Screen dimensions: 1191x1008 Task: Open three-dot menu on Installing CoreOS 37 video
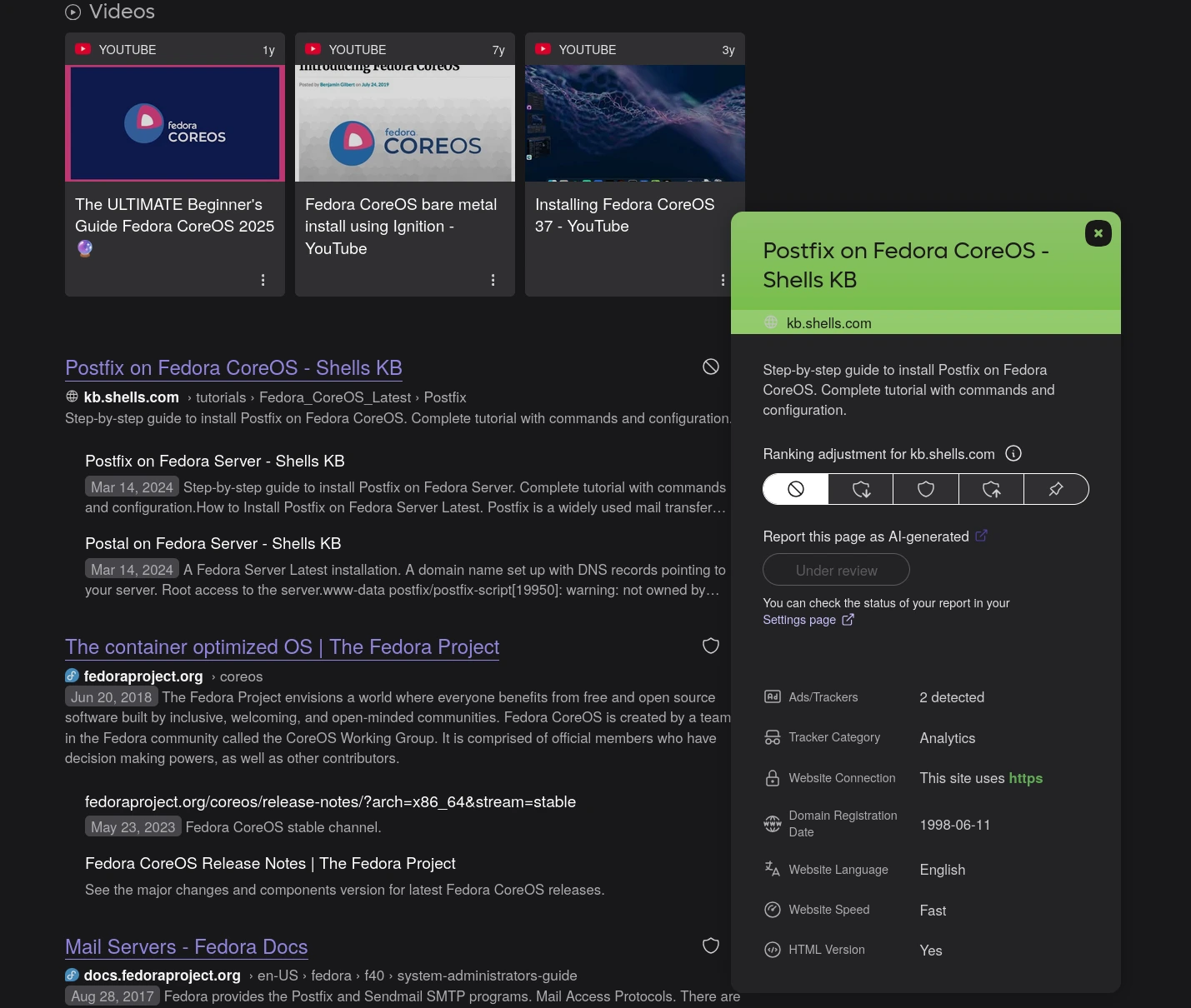tap(722, 280)
